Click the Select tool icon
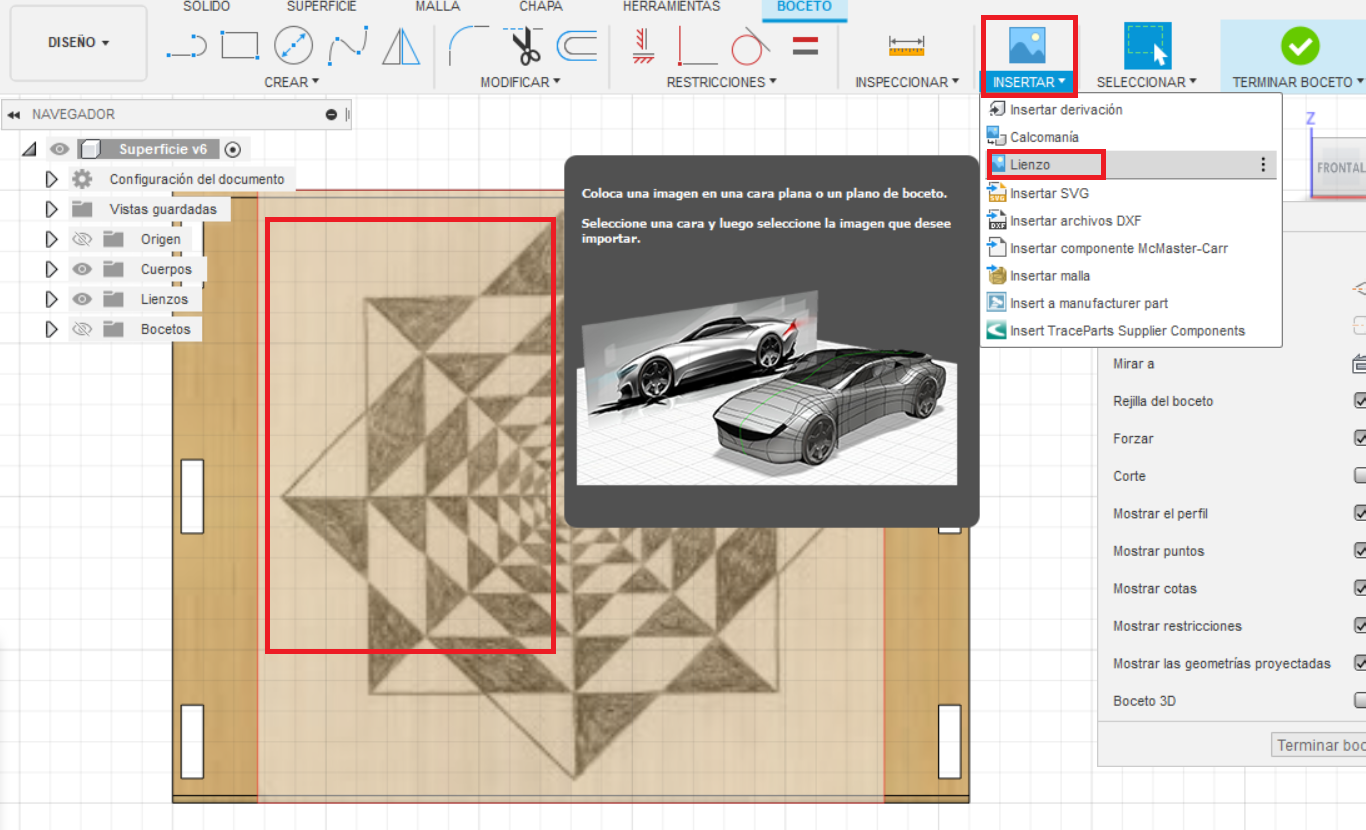This screenshot has width=1366, height=830. click(x=1147, y=45)
